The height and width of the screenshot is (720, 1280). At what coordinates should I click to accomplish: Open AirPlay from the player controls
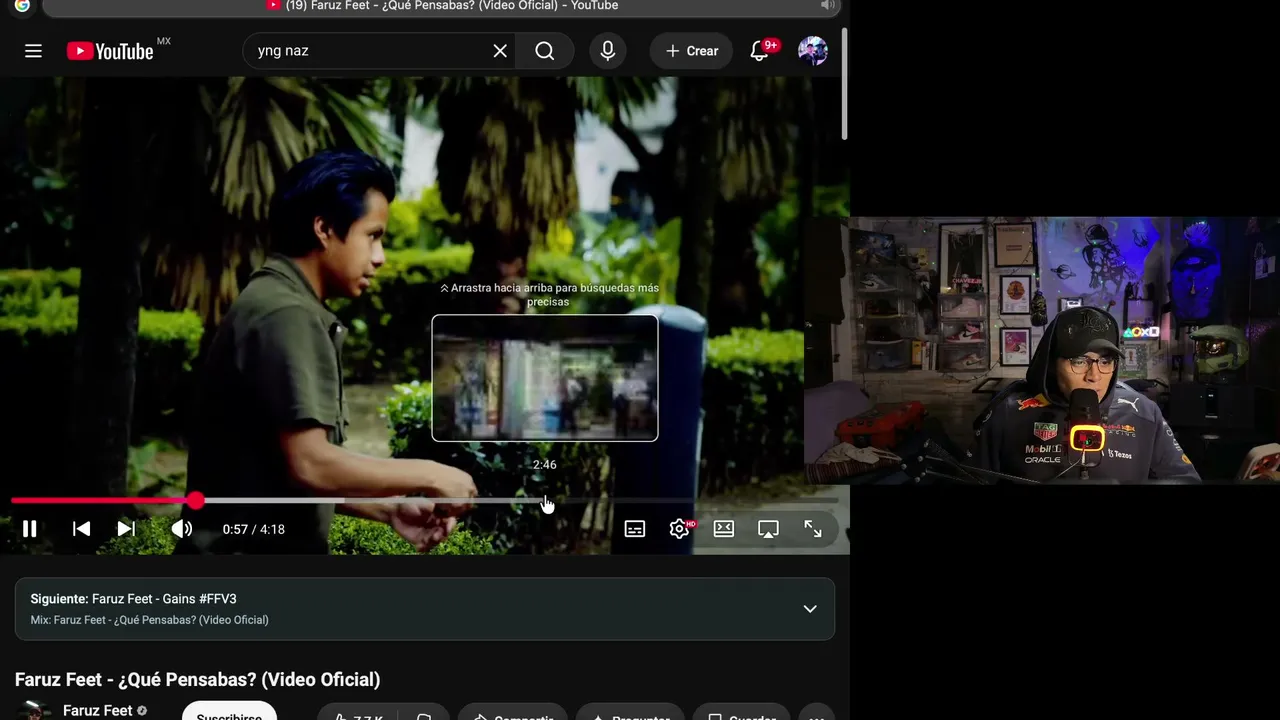tap(768, 529)
